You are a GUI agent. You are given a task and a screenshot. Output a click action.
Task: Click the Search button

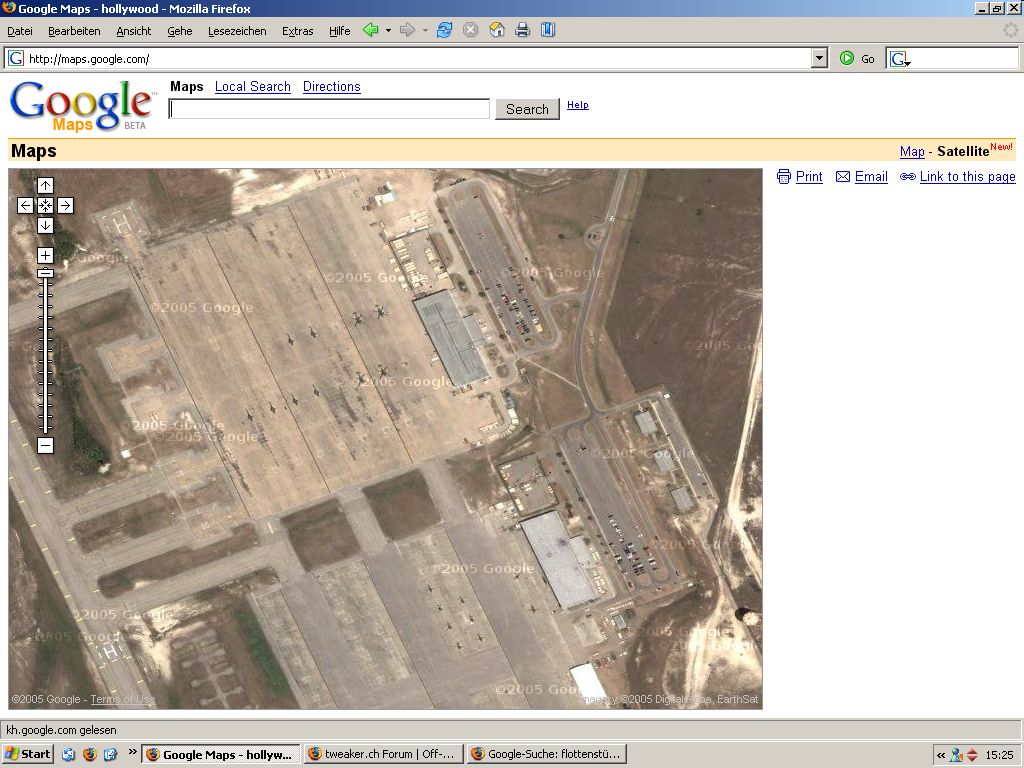527,109
